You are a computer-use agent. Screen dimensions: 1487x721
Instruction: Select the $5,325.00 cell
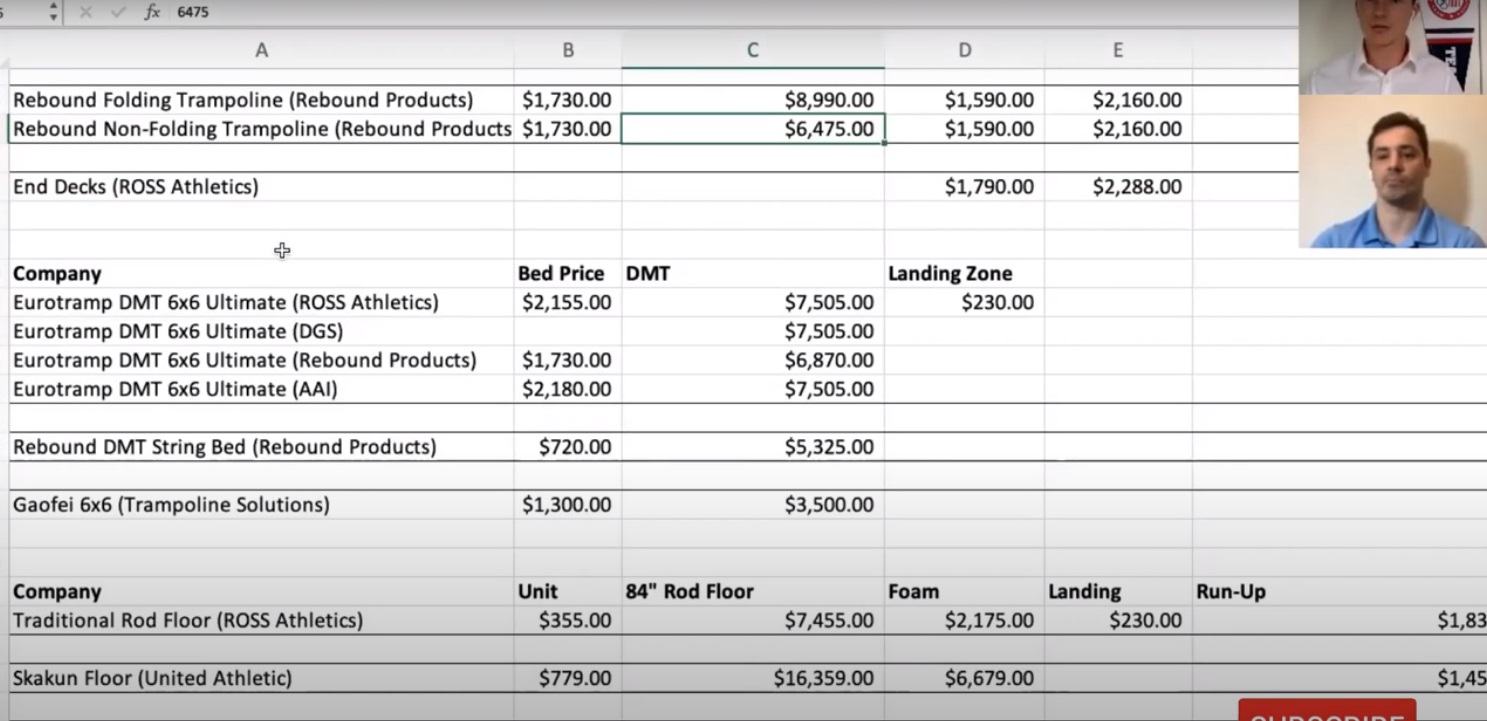coord(753,447)
